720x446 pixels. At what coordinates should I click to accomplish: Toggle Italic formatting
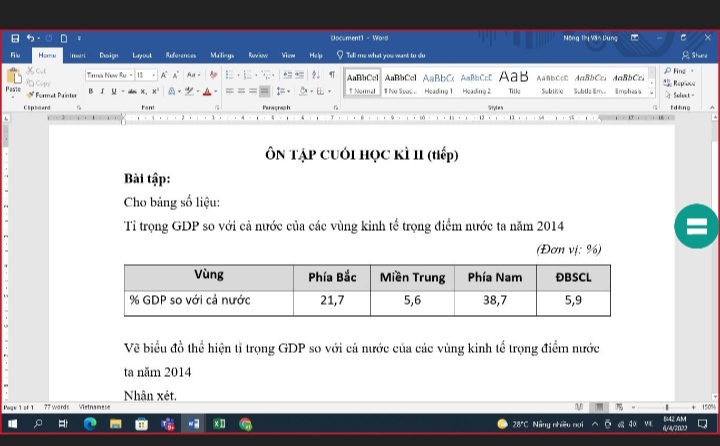[x=102, y=91]
